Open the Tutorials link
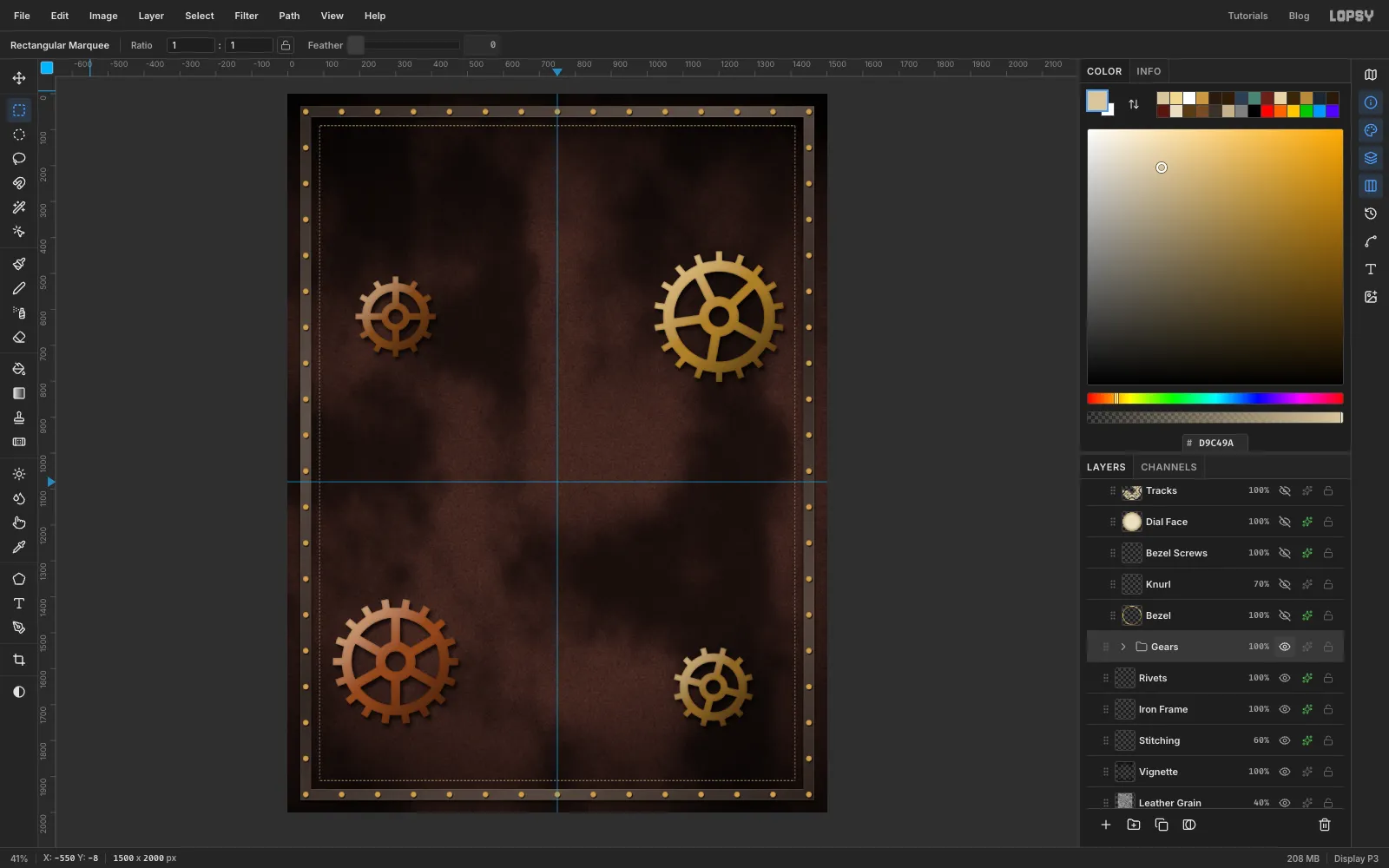This screenshot has width=1389, height=868. (x=1247, y=16)
